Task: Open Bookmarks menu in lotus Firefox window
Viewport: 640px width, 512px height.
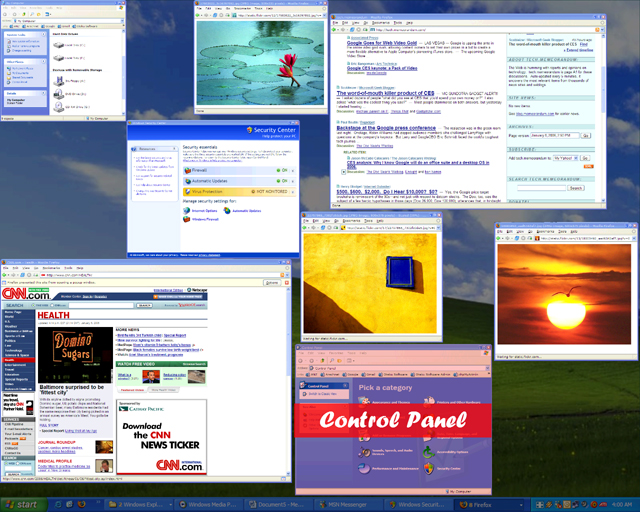Action: tap(242, 8)
